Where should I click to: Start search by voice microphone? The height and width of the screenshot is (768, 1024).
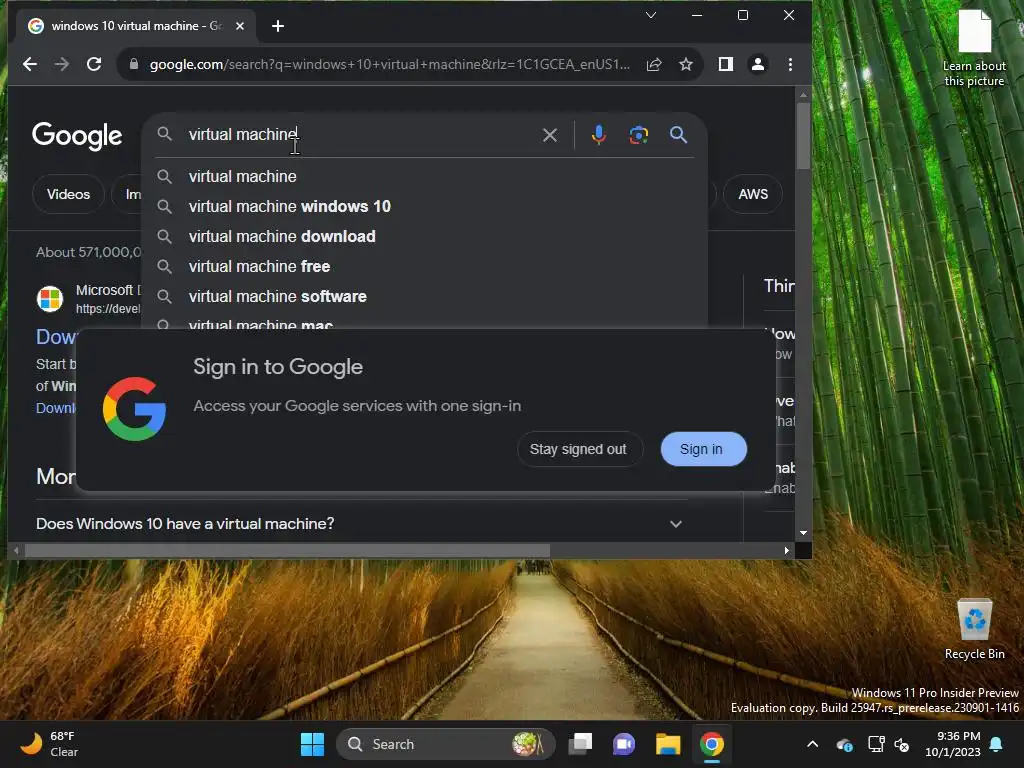[x=598, y=135]
